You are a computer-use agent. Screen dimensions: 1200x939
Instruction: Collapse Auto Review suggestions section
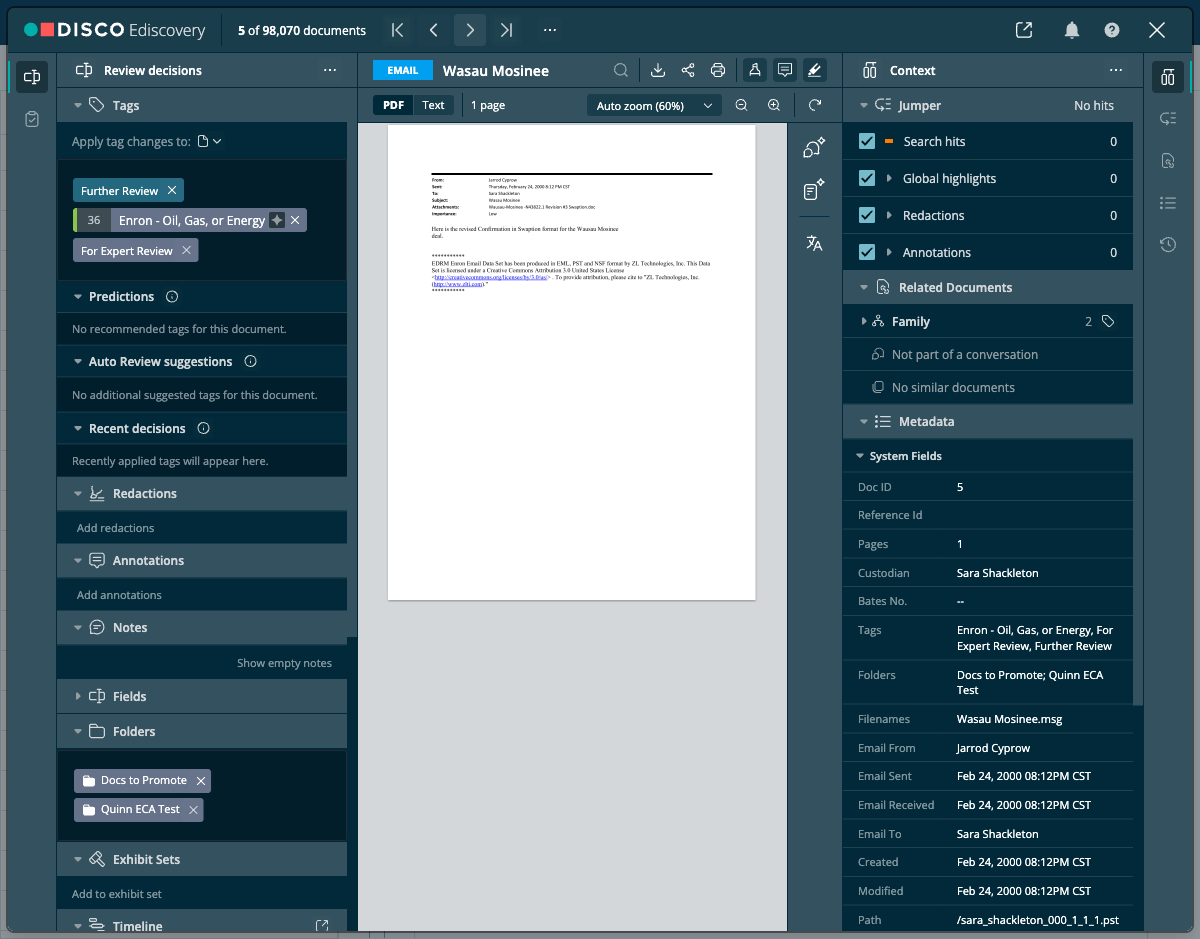[78, 361]
